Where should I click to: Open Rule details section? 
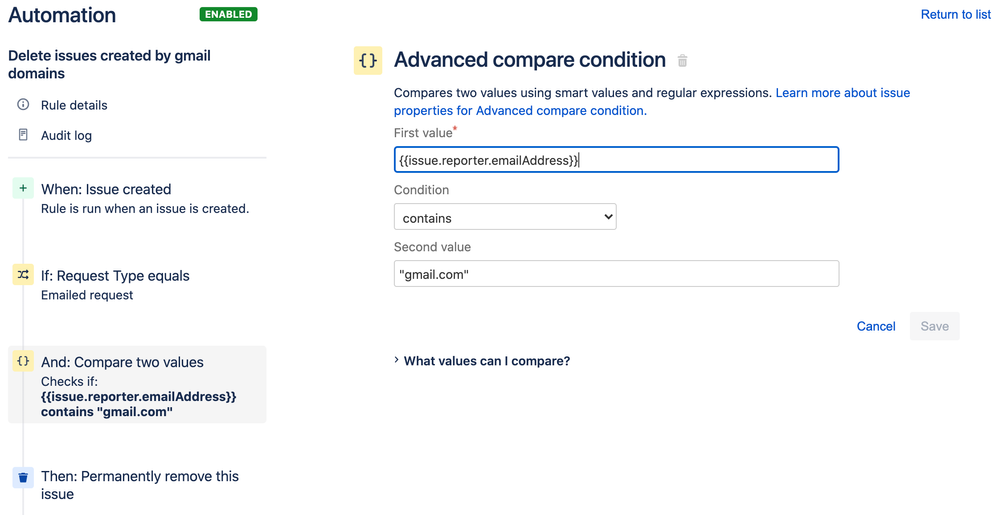[74, 105]
